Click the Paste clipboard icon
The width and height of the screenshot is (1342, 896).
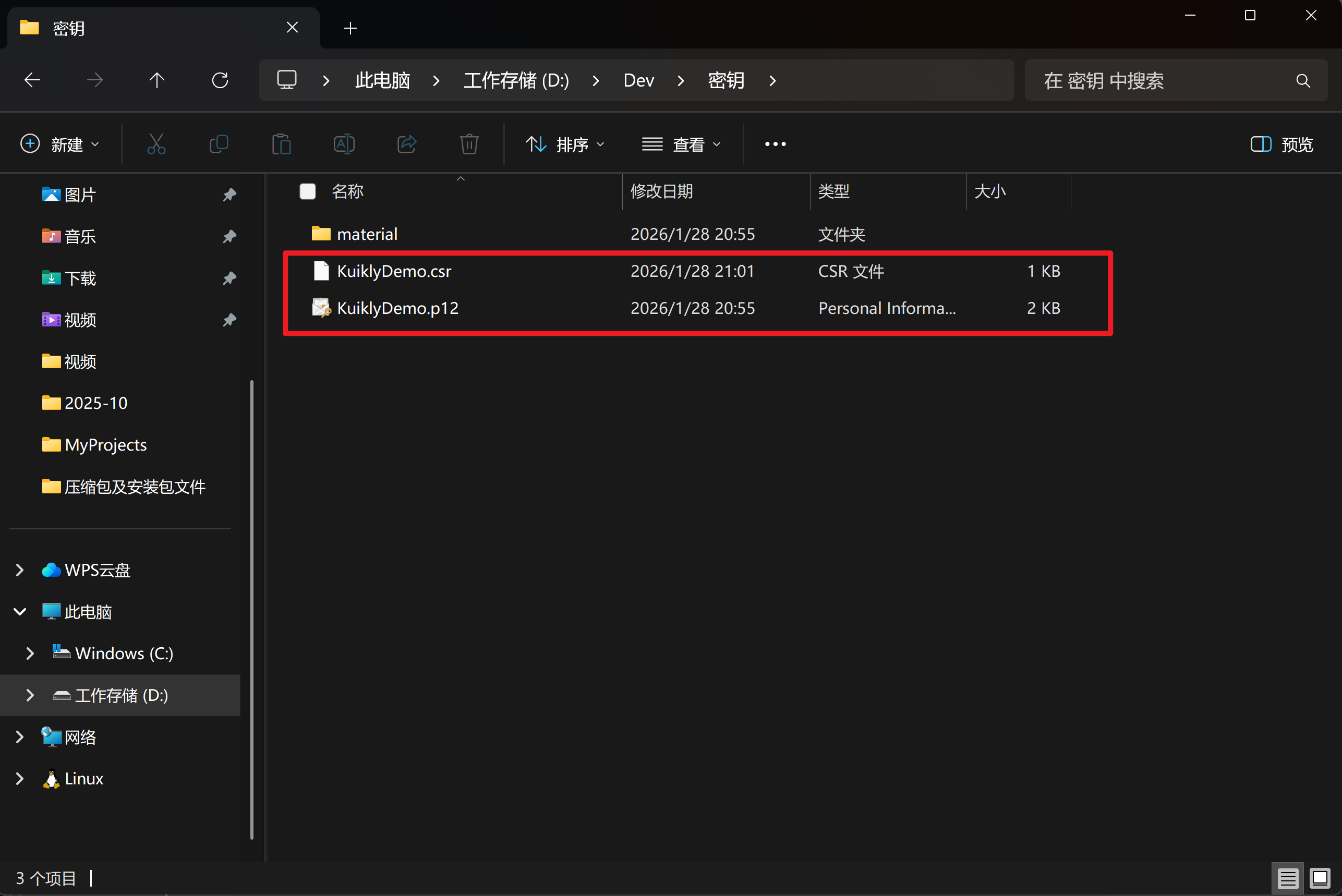pyautogui.click(x=281, y=144)
